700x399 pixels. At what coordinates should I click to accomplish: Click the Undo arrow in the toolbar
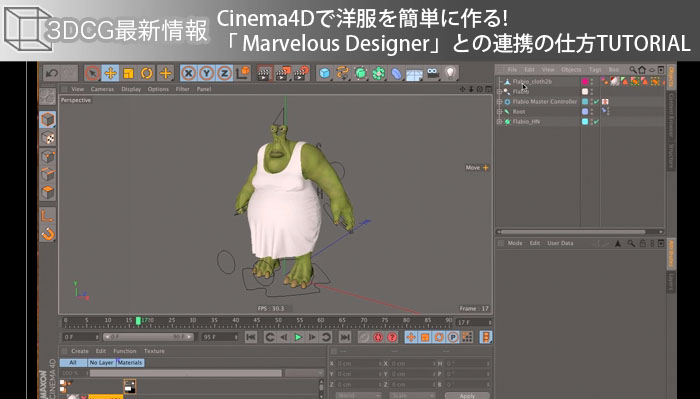point(51,73)
